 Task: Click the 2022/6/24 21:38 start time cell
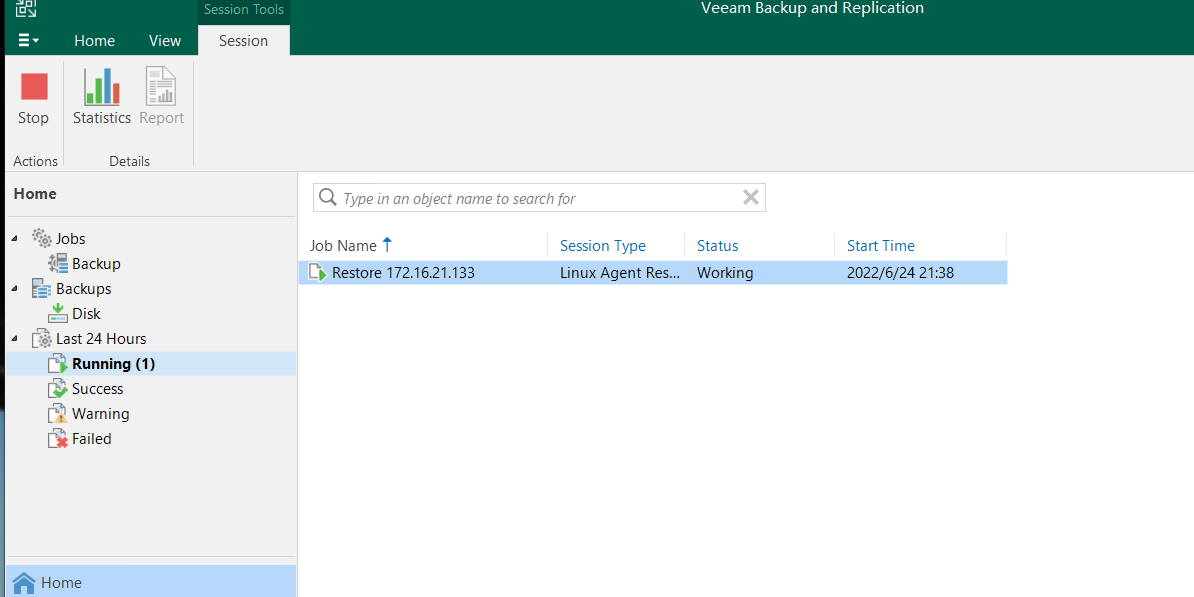pyautogui.click(x=901, y=273)
